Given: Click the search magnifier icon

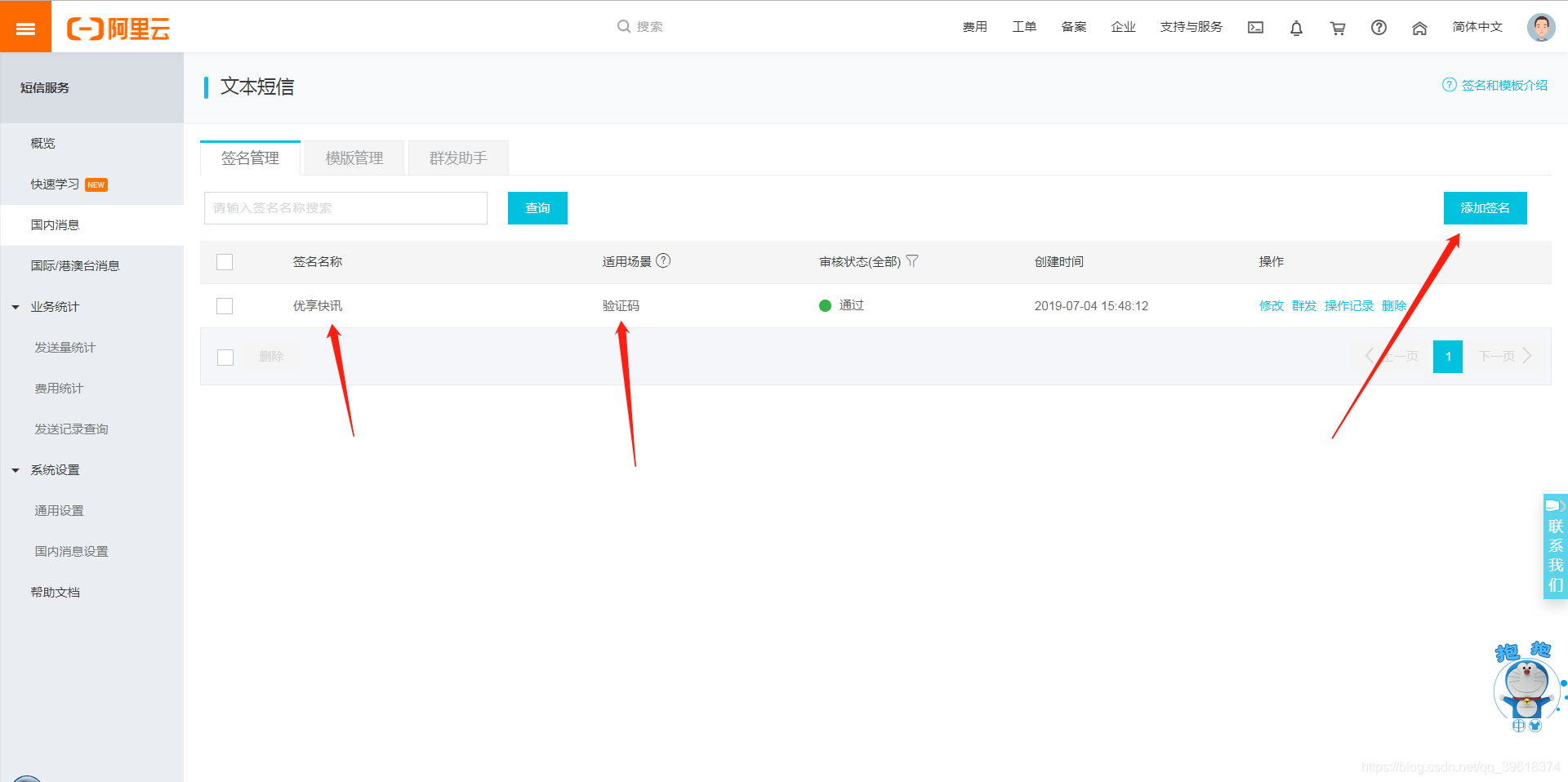Looking at the screenshot, I should pos(624,26).
